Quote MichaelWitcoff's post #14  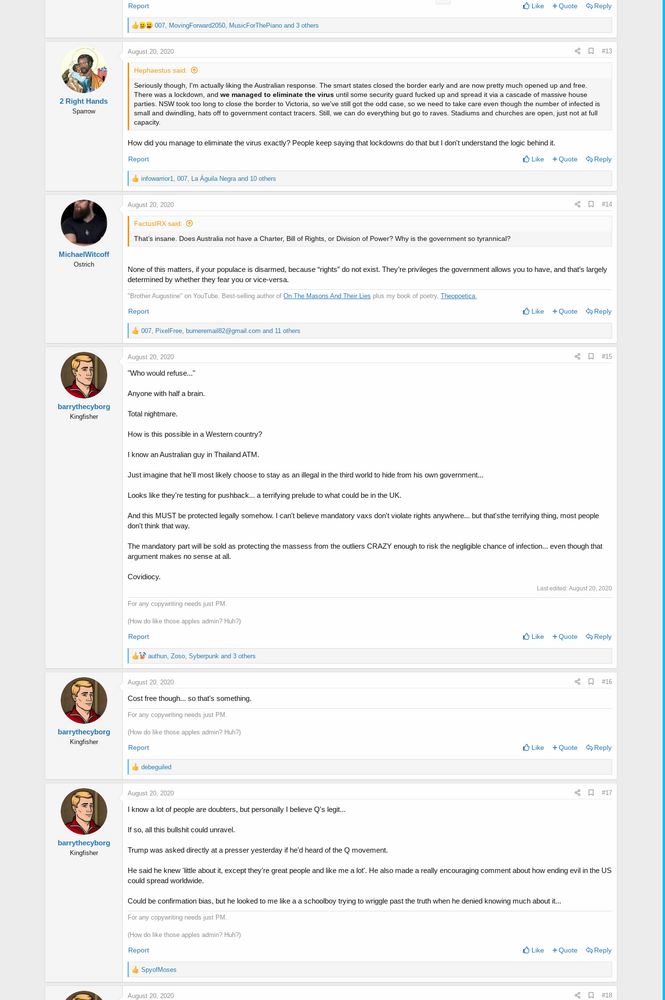click(x=564, y=311)
